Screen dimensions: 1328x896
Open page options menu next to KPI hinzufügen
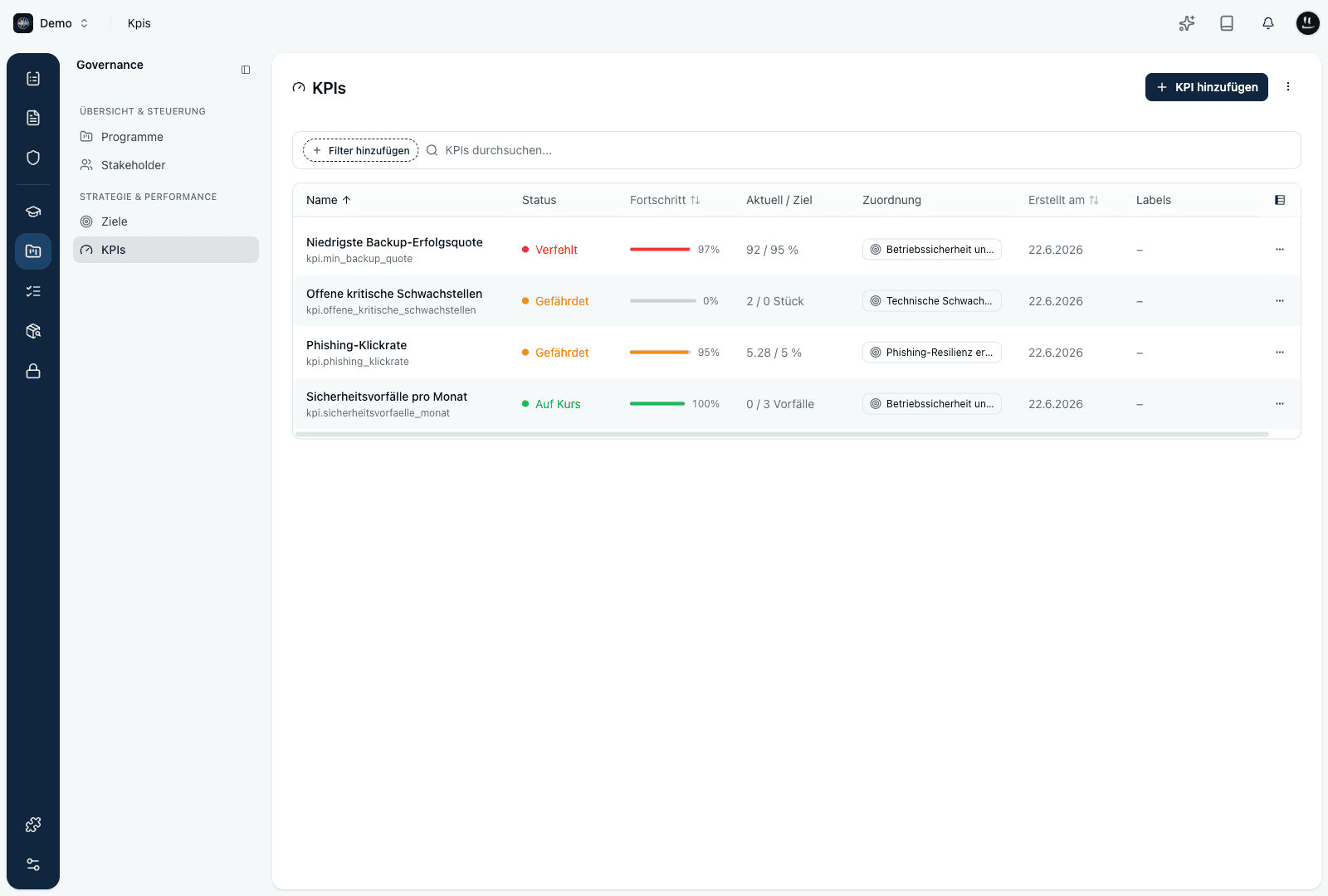click(1288, 87)
